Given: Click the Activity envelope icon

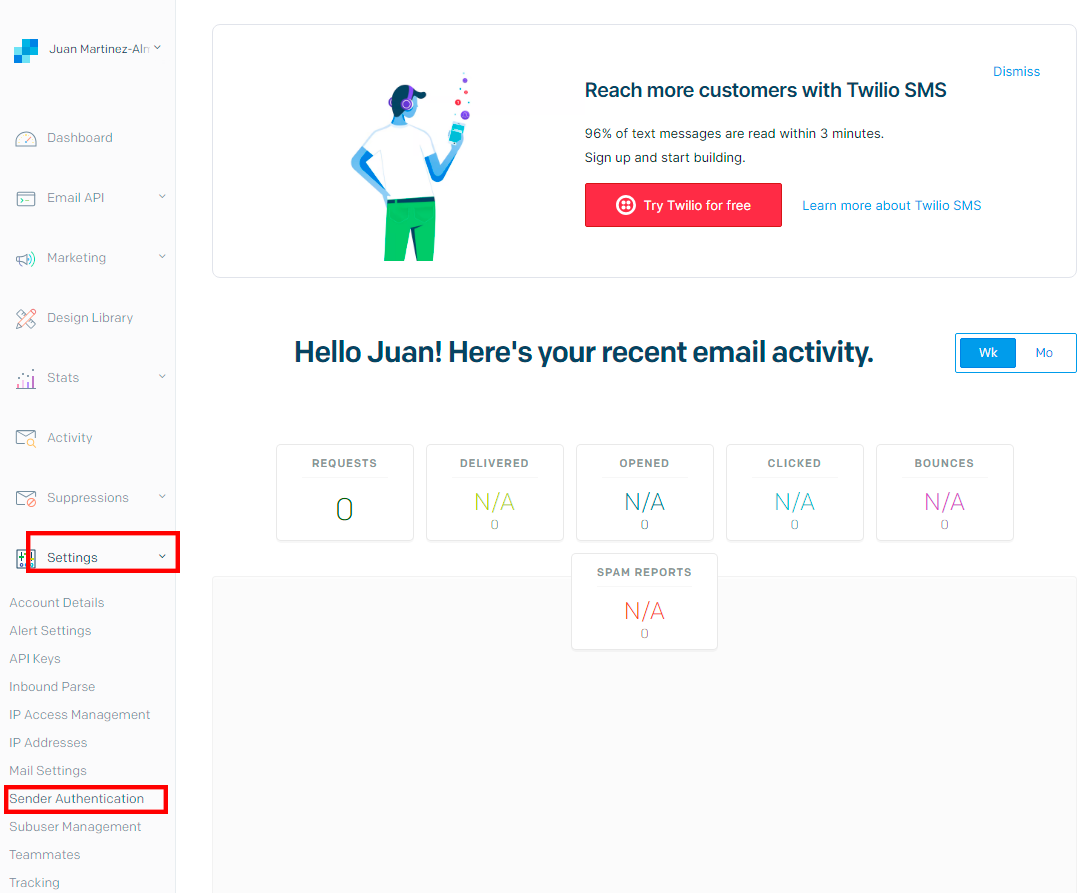Looking at the screenshot, I should (26, 439).
